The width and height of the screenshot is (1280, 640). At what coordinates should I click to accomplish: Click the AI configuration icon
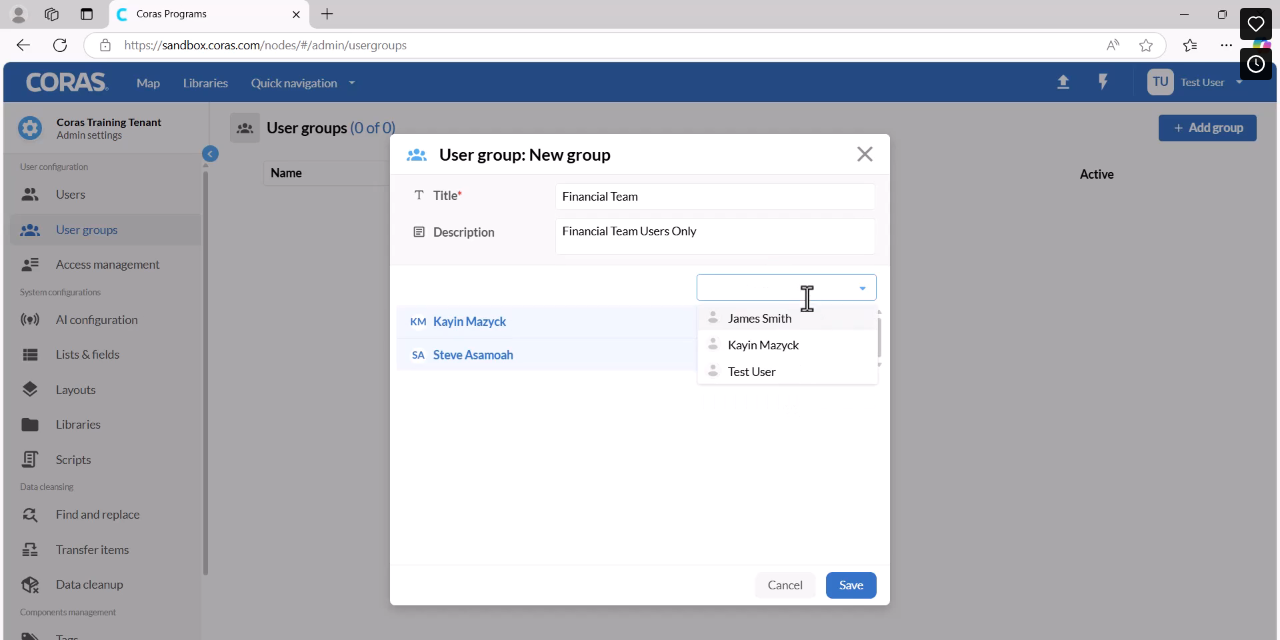point(30,320)
